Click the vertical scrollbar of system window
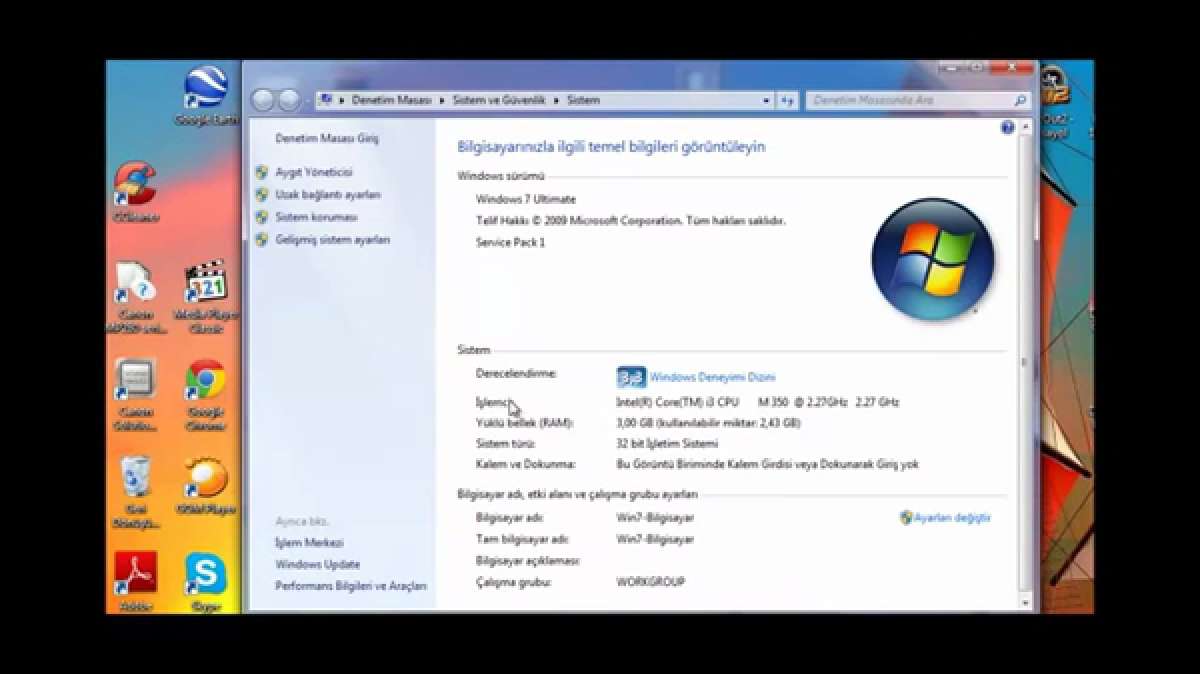Screen dimensions: 1200x674 tap(1023, 365)
